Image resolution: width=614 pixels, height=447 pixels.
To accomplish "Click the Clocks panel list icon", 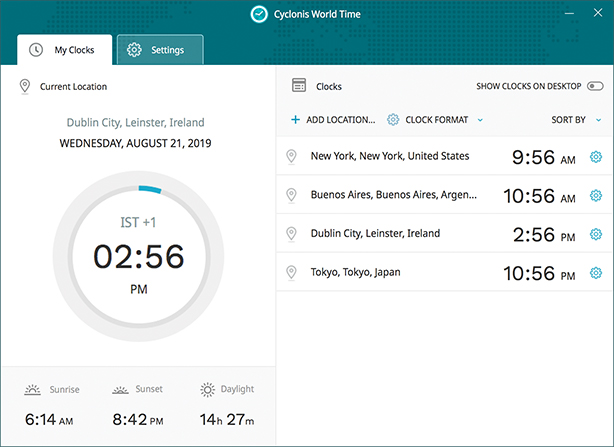I will pos(298,87).
